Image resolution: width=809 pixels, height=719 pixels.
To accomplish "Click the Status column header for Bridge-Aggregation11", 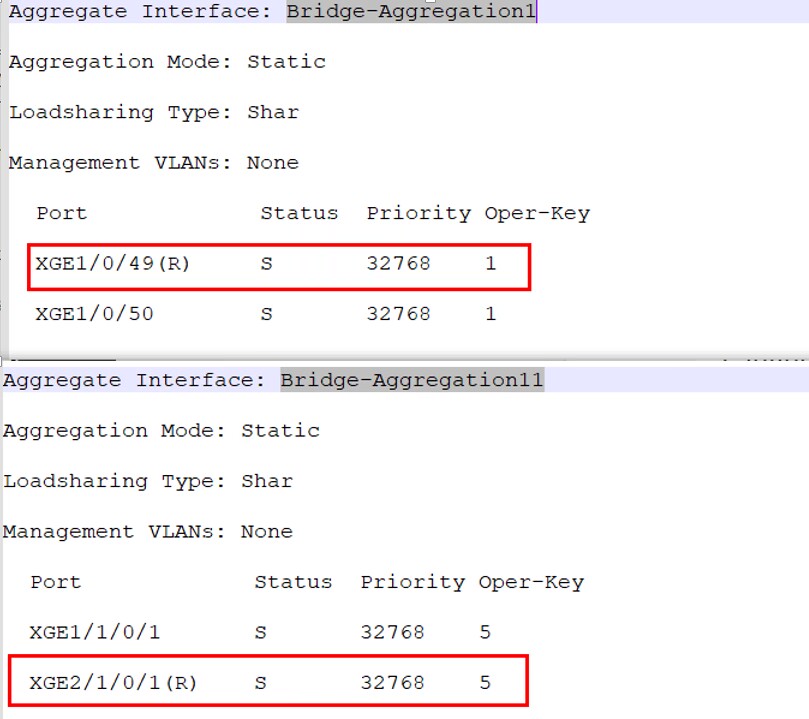I will click(293, 582).
